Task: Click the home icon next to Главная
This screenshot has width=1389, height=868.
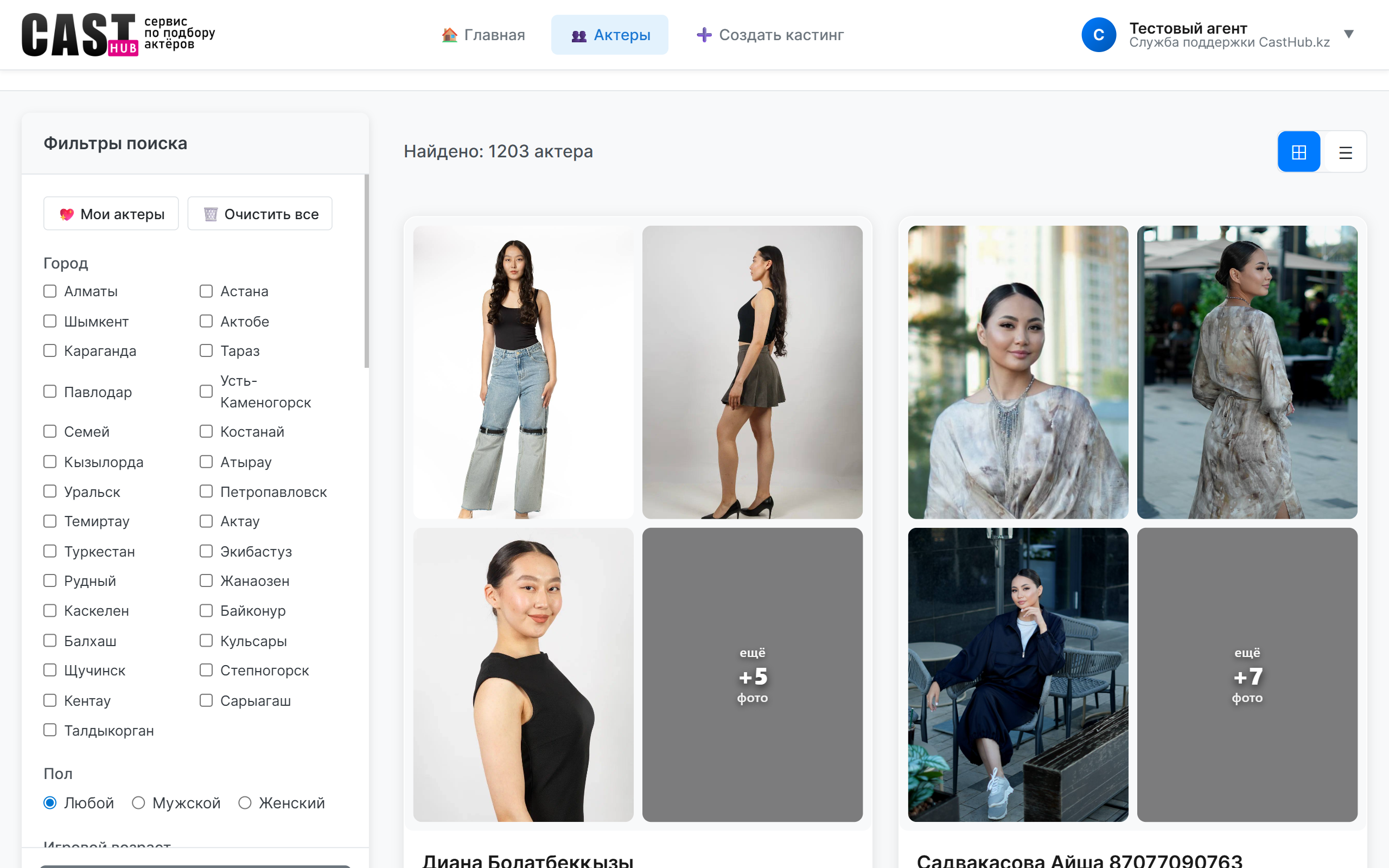Action: [449, 34]
